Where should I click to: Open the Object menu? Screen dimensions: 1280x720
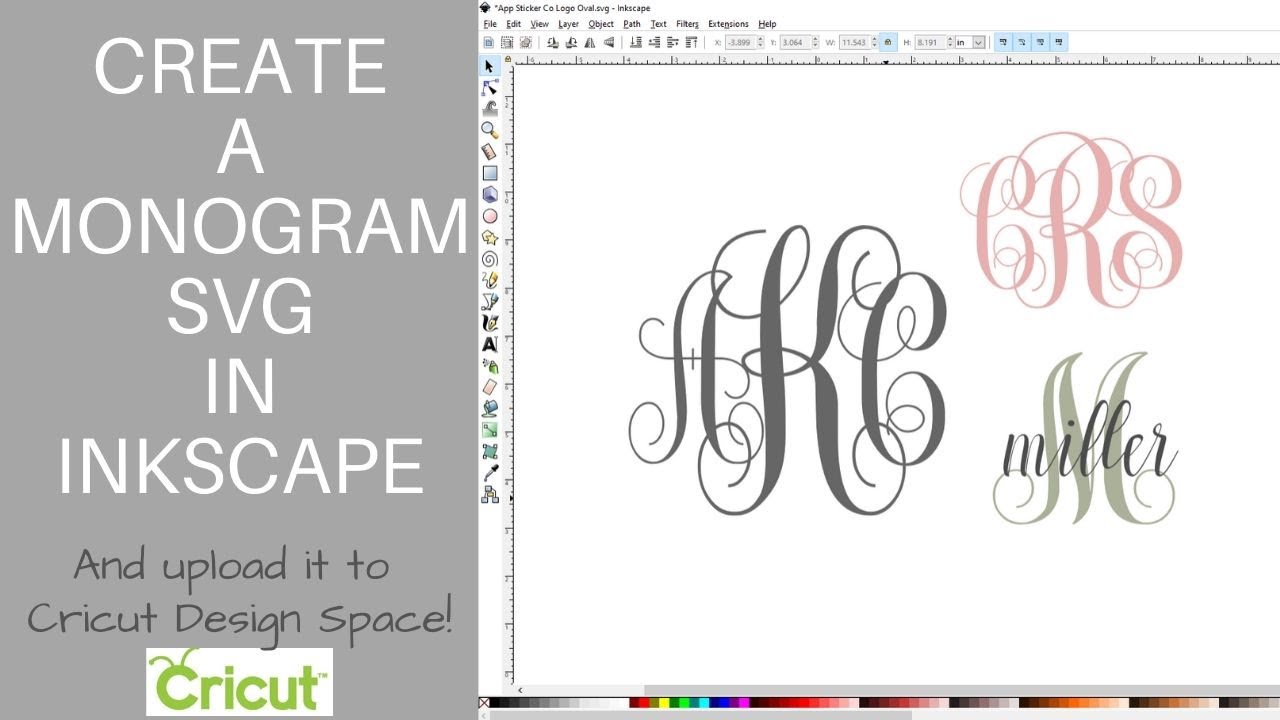click(601, 24)
